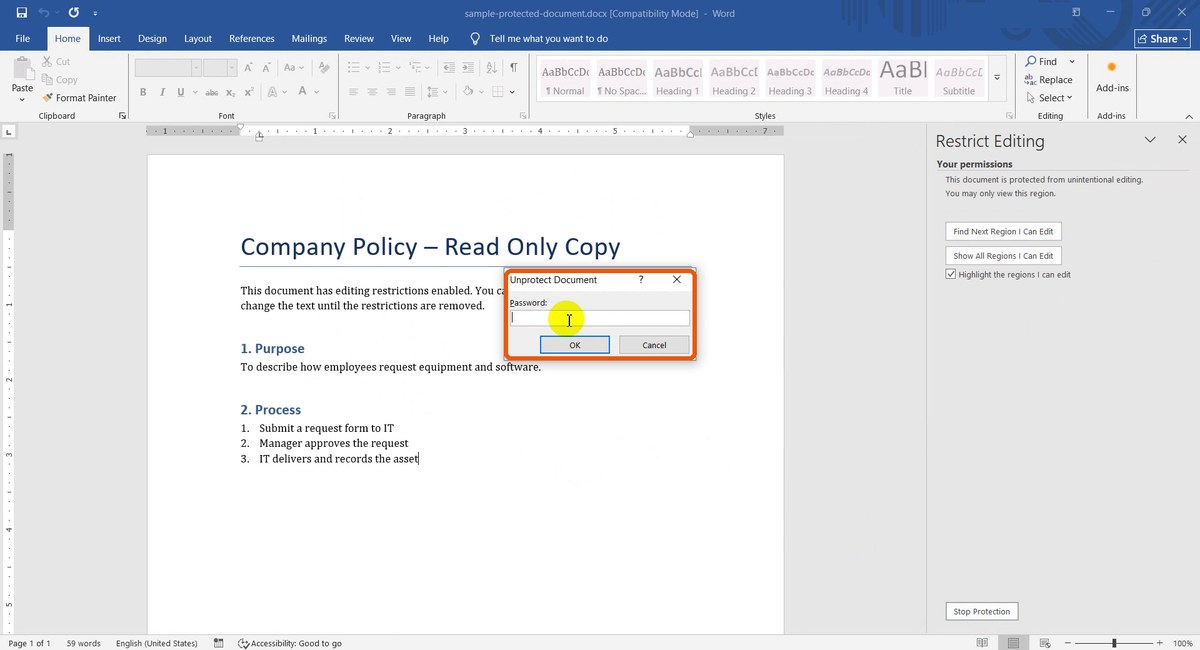Click Decrease Indent icon

tap(448, 68)
